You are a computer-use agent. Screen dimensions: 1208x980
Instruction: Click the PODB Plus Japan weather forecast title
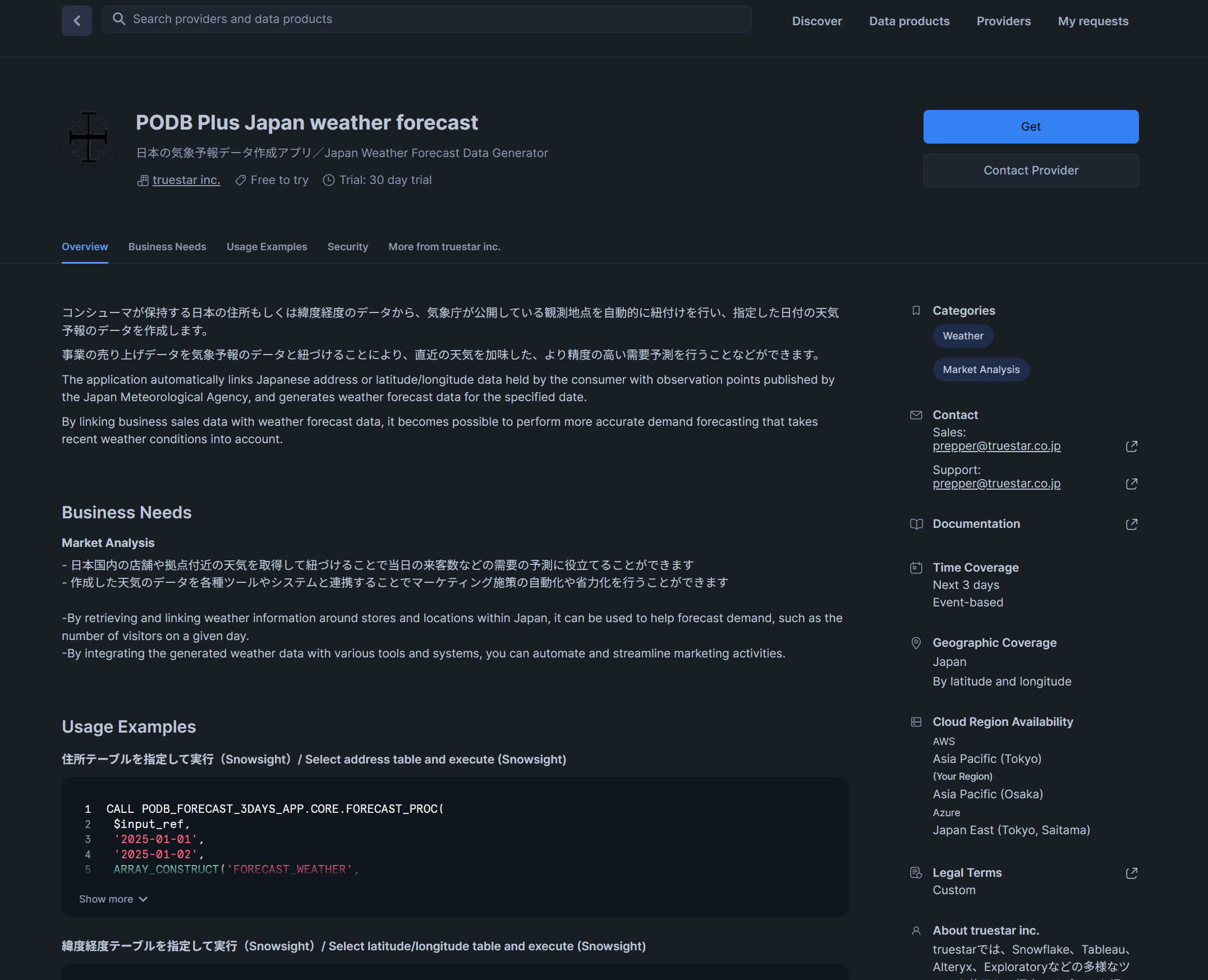[x=306, y=122]
